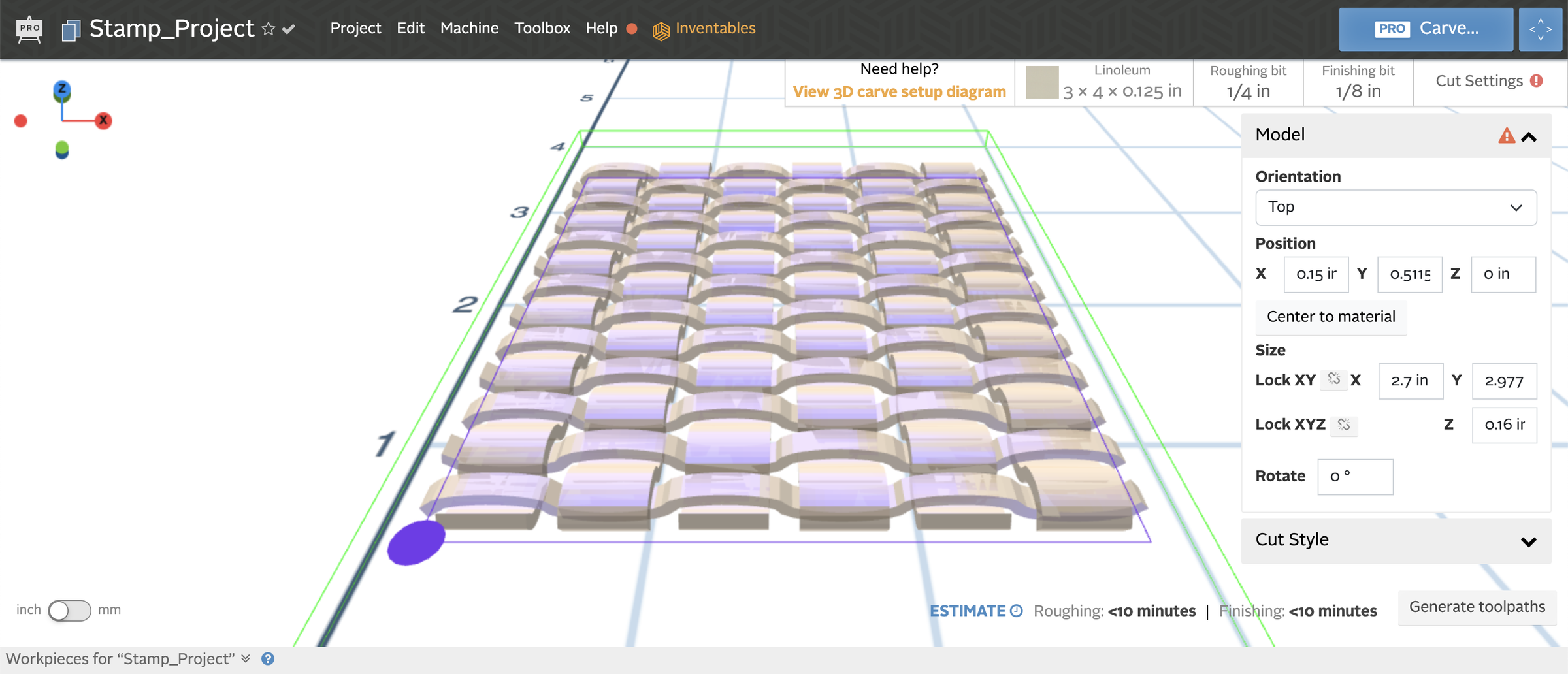
Task: Open the Machine menu
Action: [x=469, y=28]
